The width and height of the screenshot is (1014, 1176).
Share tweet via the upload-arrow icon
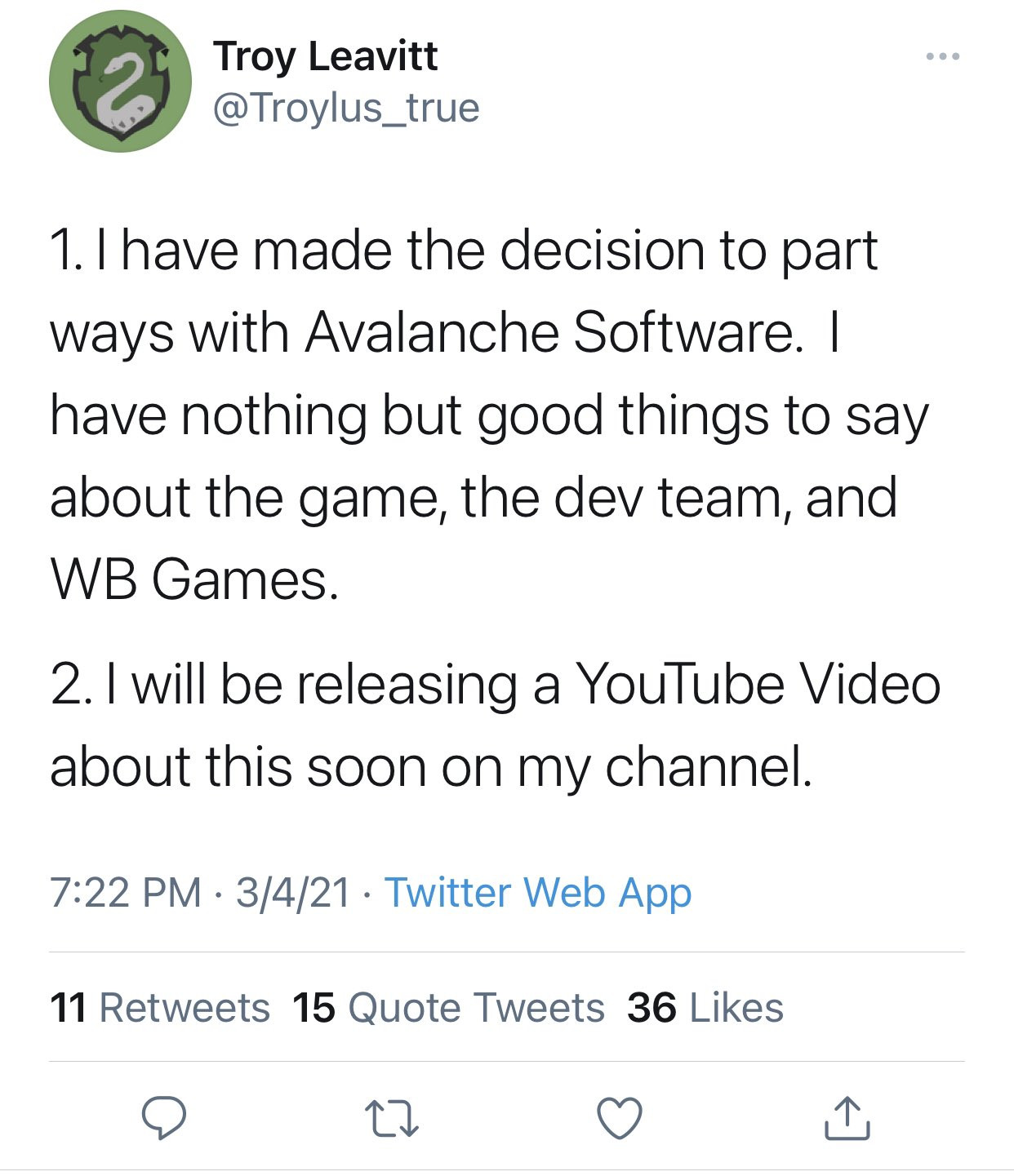pos(847,1118)
